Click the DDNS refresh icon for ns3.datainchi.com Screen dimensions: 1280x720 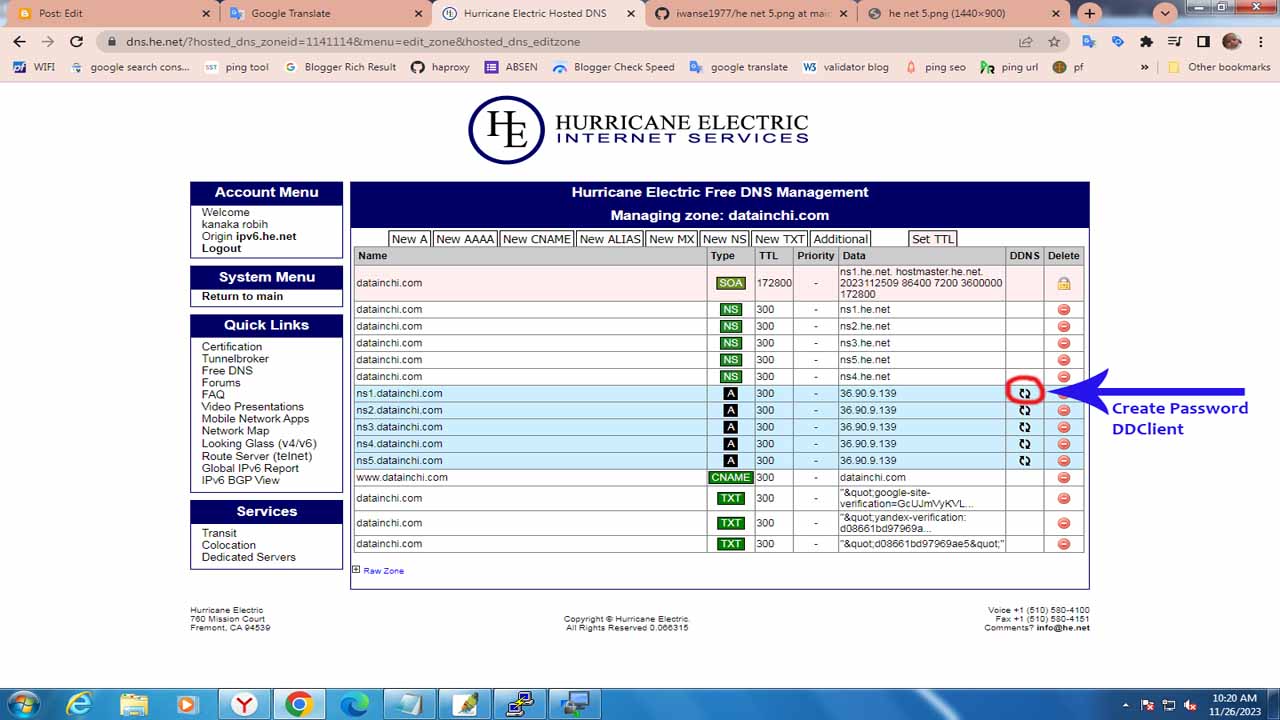[x=1024, y=427]
